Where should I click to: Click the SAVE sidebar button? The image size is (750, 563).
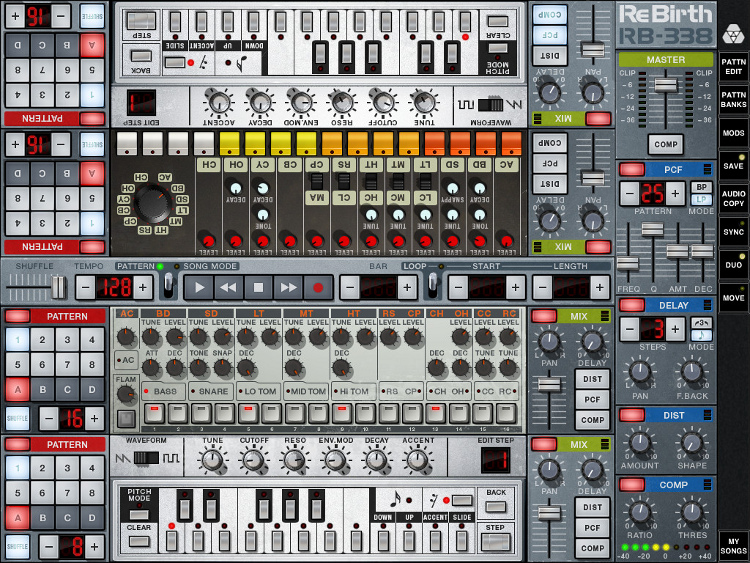(x=733, y=166)
